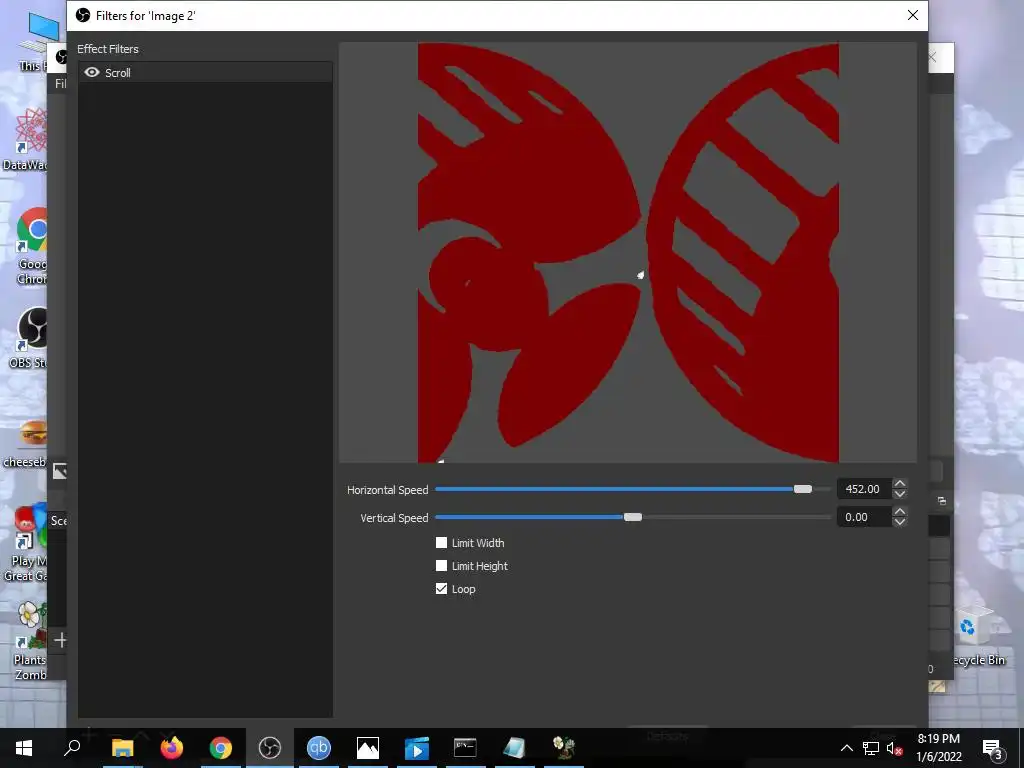This screenshot has width=1024, height=768.
Task: Click the Vertical Speed slider handle
Action: point(633,517)
